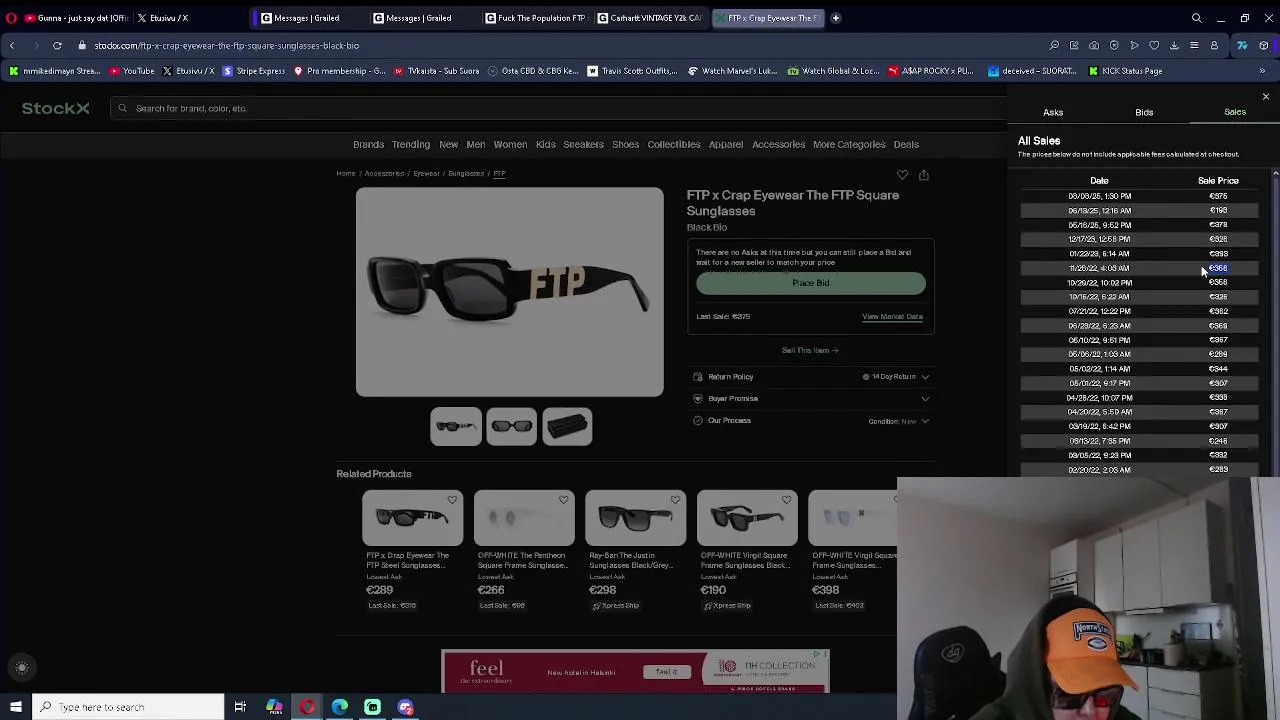The height and width of the screenshot is (720, 1280).
Task: Open a new browser tab
Action: 835,18
